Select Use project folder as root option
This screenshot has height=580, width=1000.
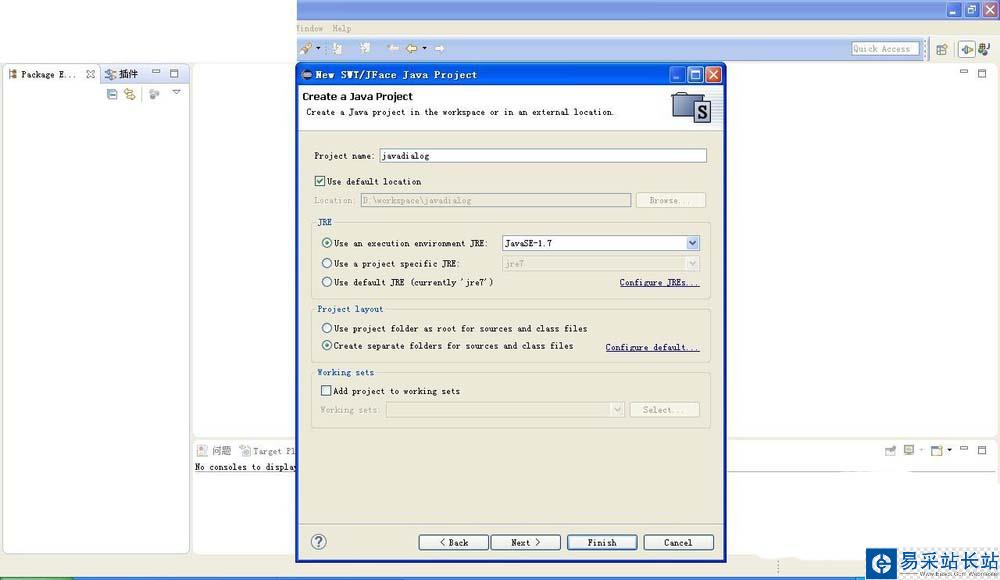(x=327, y=328)
